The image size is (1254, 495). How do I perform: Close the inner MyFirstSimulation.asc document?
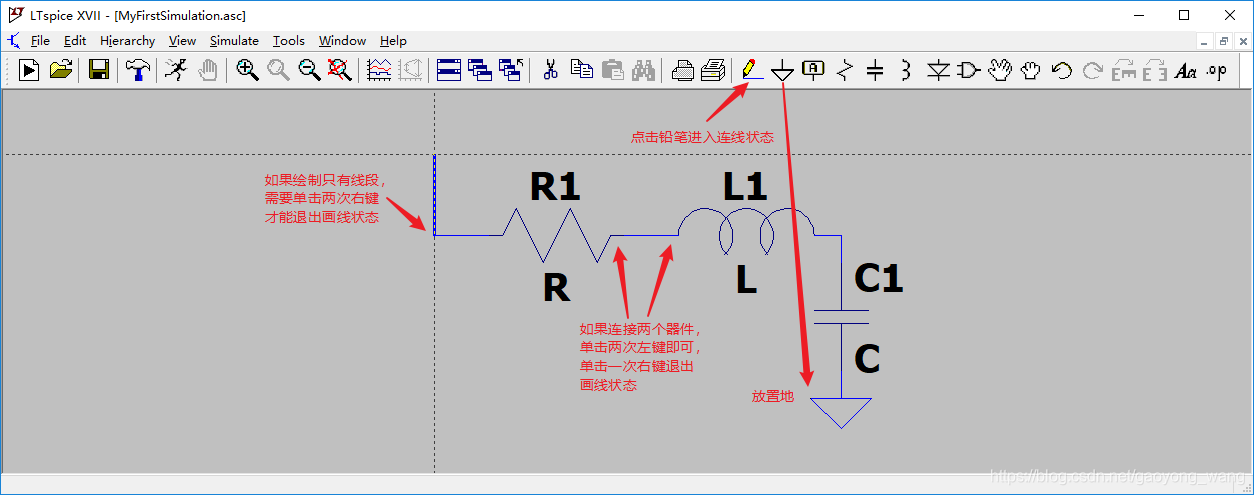point(1241,41)
